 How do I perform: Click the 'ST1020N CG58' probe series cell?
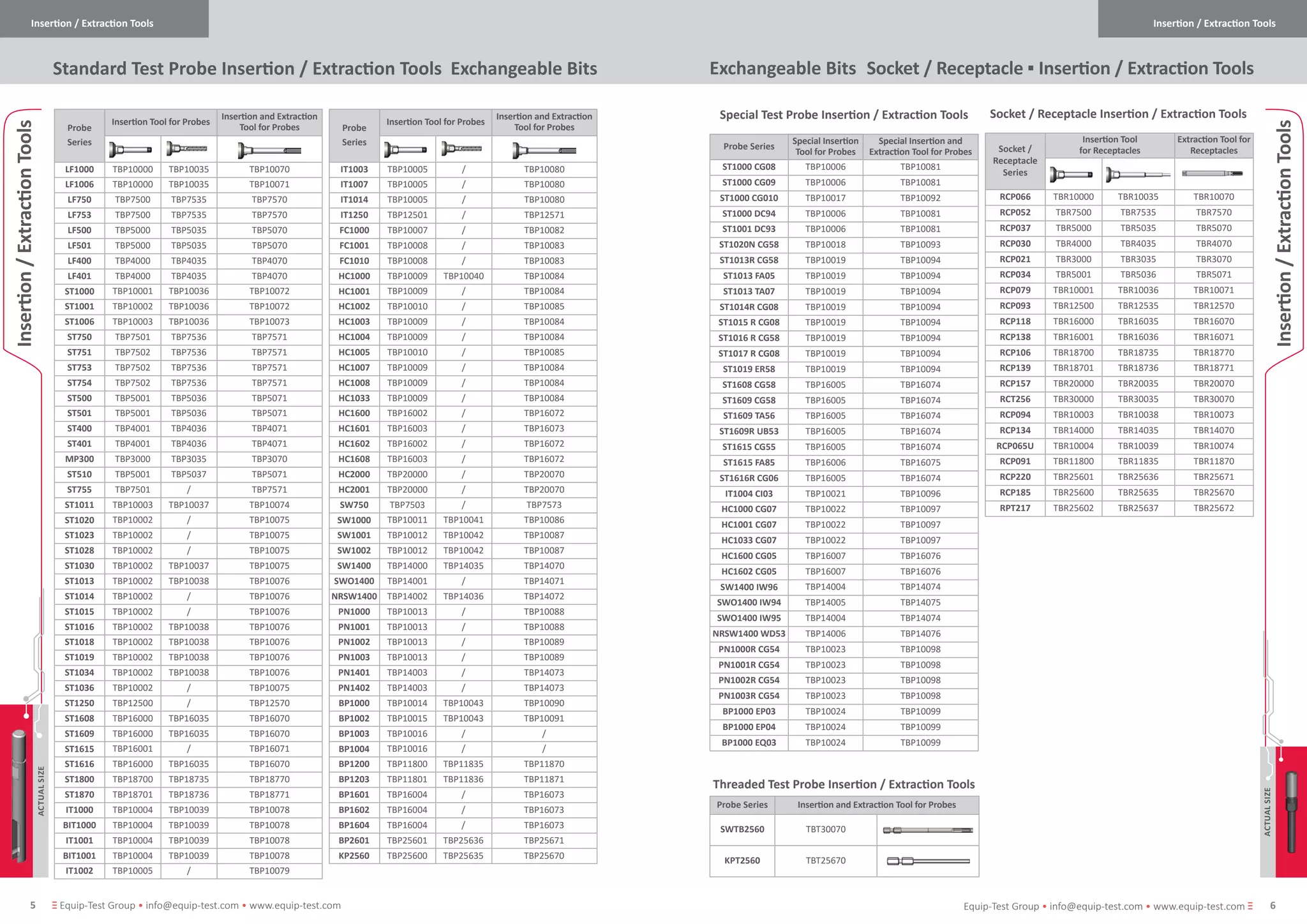(749, 244)
